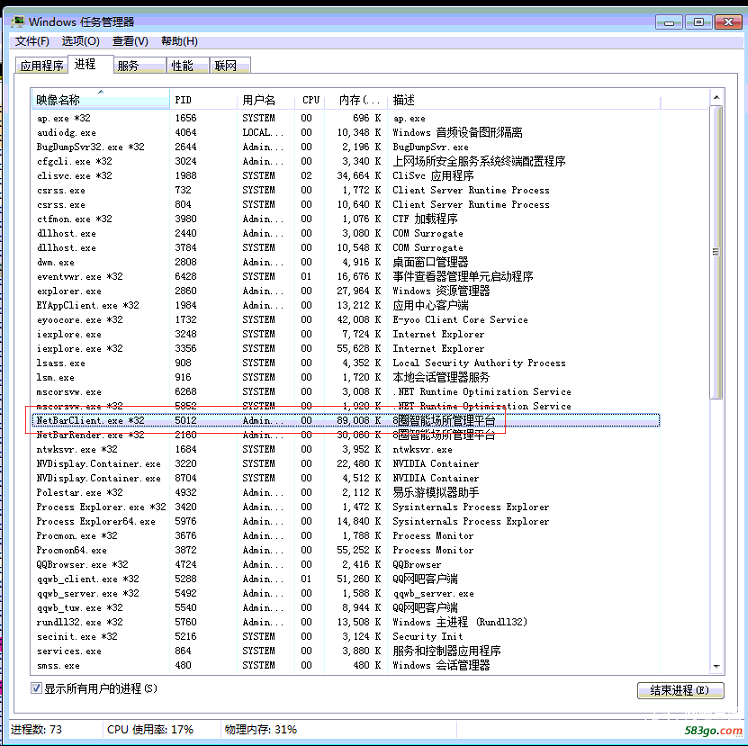Sort by CPU column header
This screenshot has width=748, height=746.
310,100
